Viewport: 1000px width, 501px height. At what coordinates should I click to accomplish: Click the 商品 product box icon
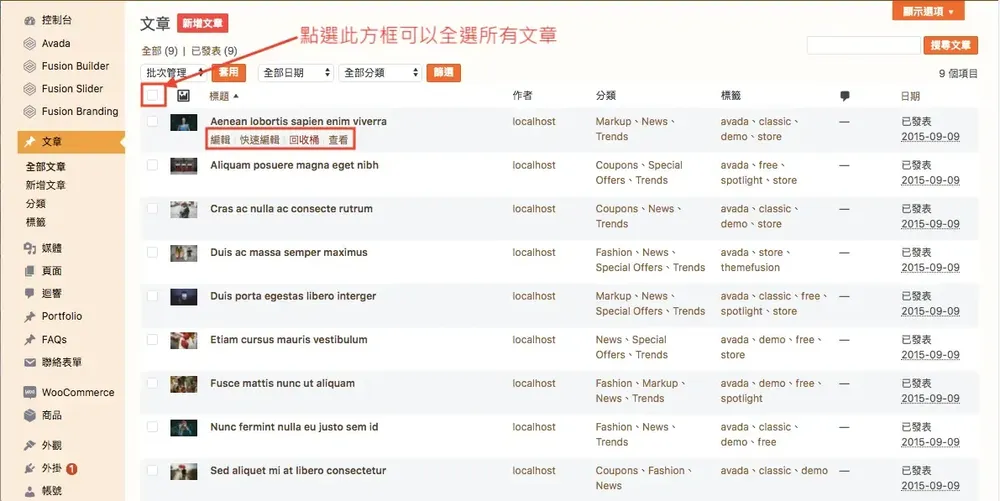point(29,415)
